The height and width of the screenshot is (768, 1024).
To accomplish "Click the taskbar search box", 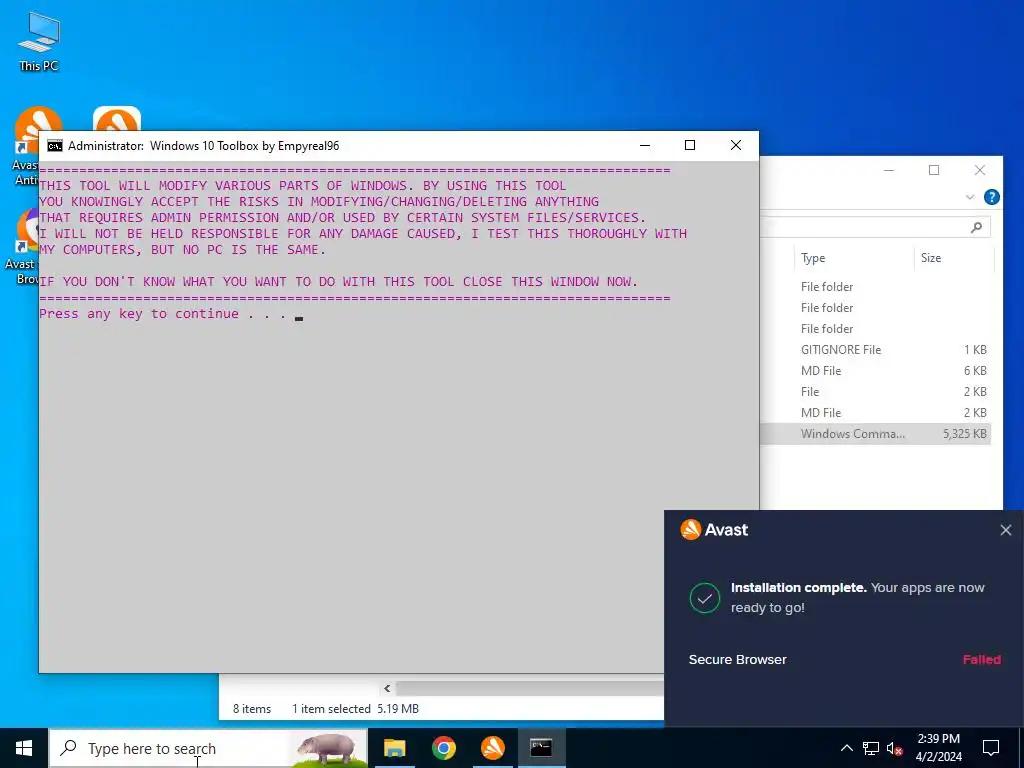I will [x=208, y=748].
